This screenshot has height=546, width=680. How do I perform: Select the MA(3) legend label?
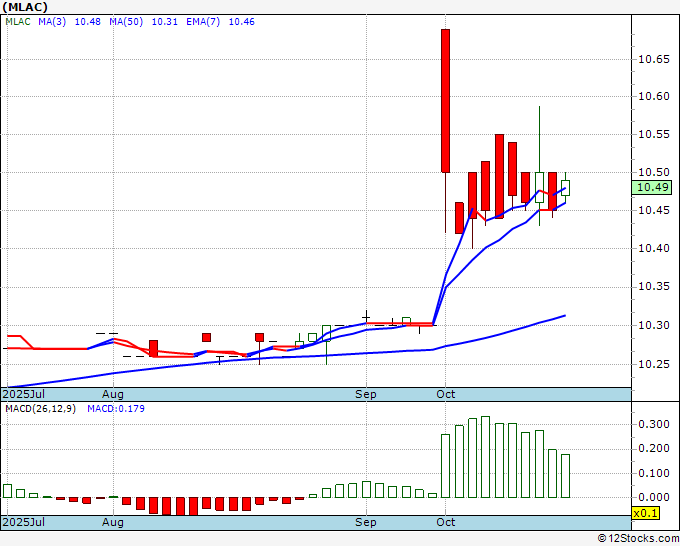point(52,22)
